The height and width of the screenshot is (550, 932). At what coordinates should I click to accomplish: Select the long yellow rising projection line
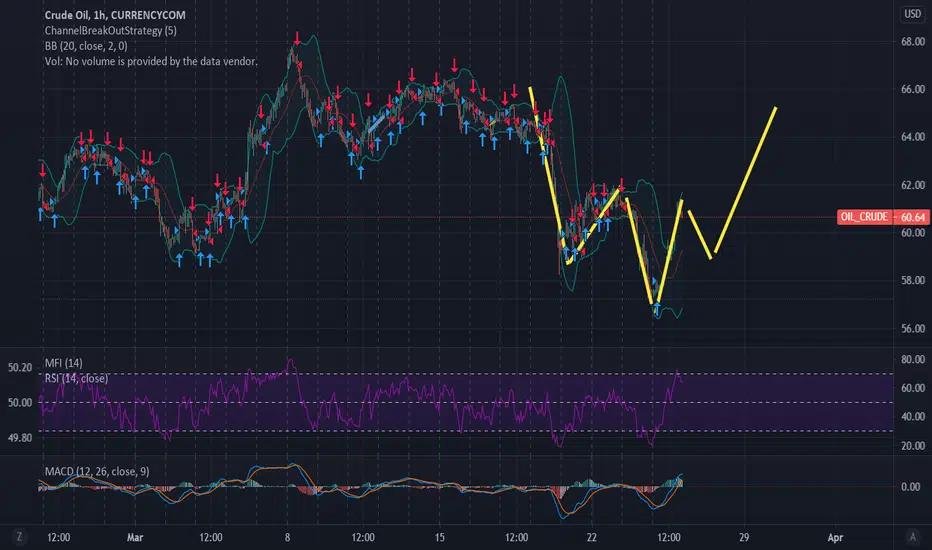pyautogui.click(x=745, y=180)
